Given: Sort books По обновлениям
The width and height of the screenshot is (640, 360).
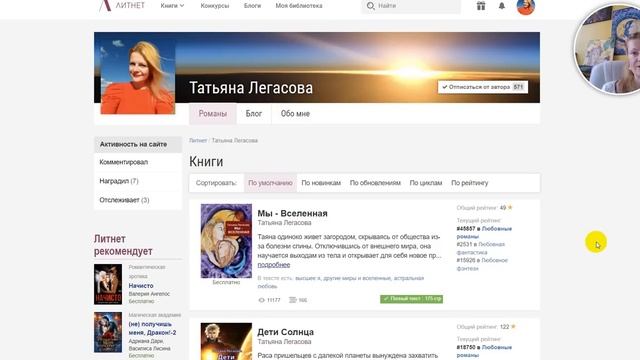Looking at the screenshot, I should pyautogui.click(x=375, y=183).
